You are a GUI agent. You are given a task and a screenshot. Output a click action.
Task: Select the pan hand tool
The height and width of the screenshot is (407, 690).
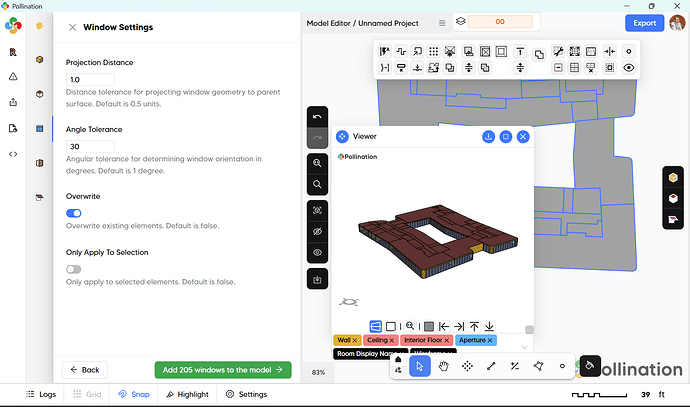click(443, 367)
